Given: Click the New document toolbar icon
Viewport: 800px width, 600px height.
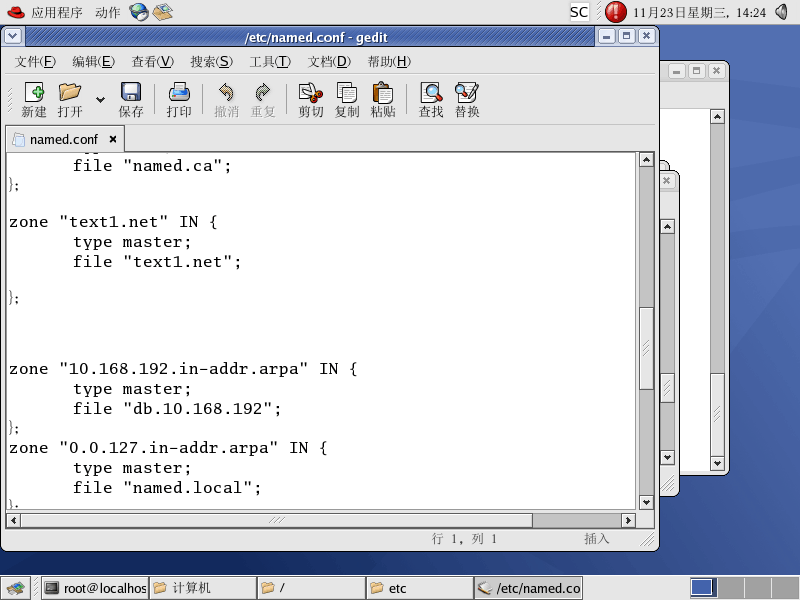Looking at the screenshot, I should (34, 93).
